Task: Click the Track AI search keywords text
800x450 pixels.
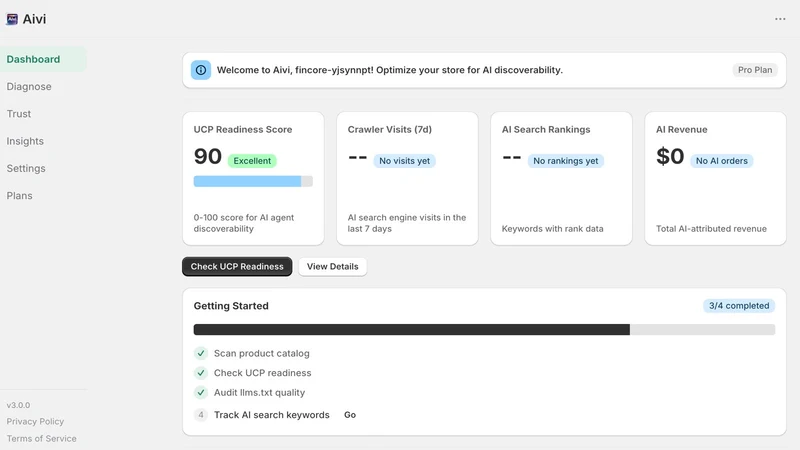Action: tap(271, 415)
